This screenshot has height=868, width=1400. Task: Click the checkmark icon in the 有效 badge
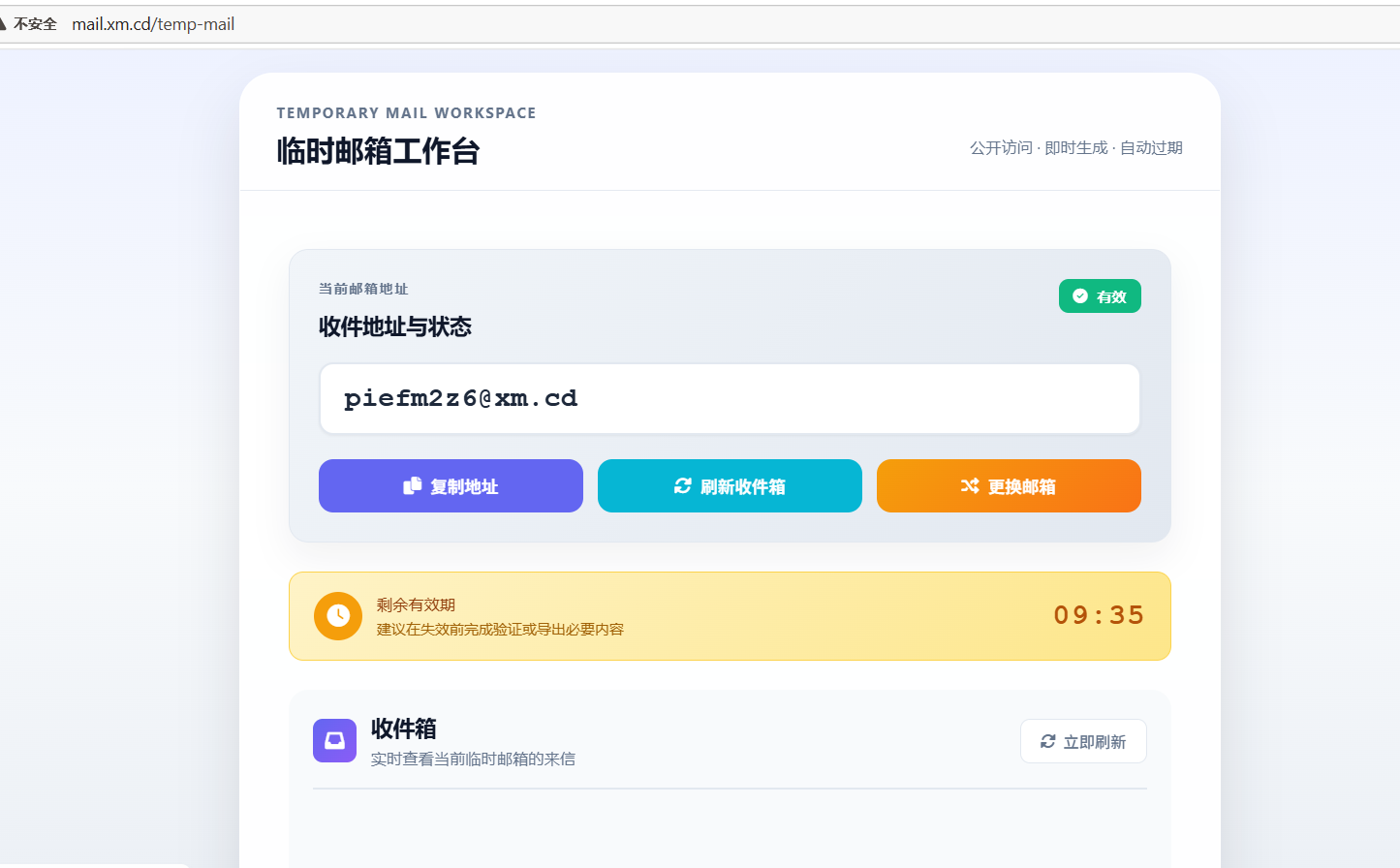(1080, 296)
